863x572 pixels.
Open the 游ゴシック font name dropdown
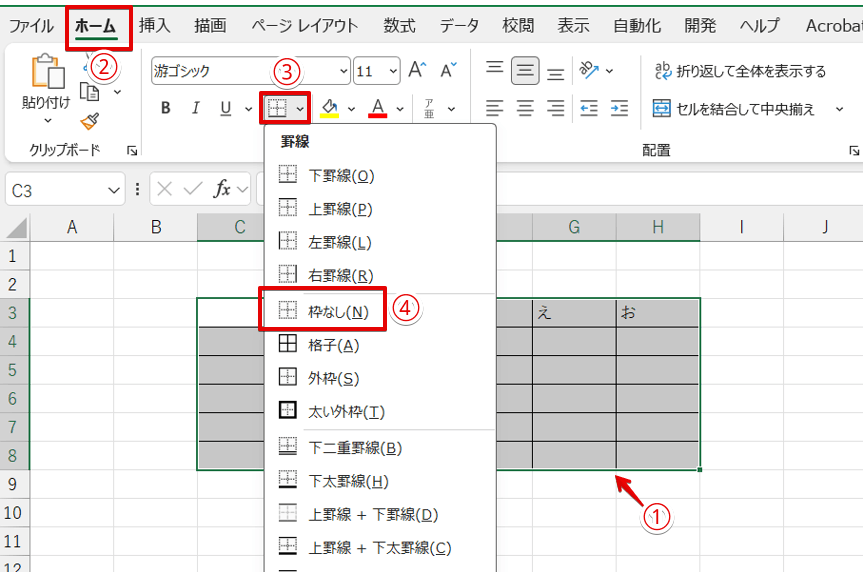tap(343, 71)
